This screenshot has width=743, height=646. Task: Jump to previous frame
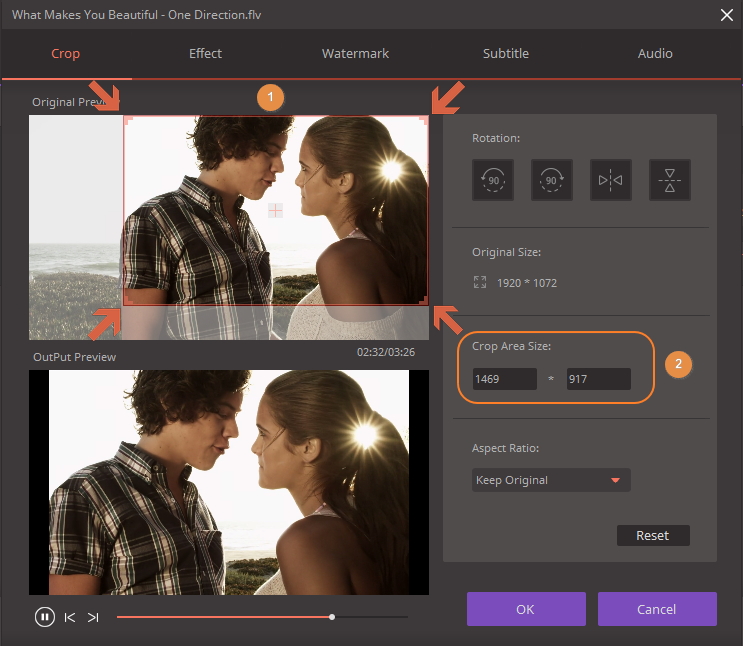point(70,617)
